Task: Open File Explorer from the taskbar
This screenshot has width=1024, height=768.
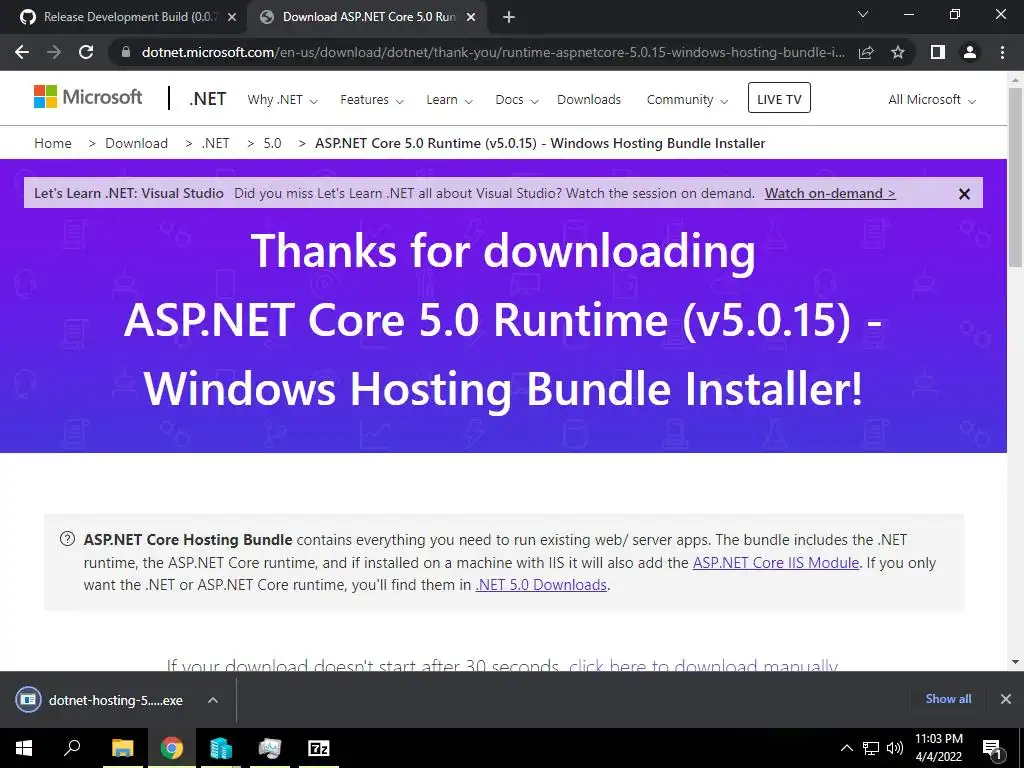Action: click(x=122, y=748)
